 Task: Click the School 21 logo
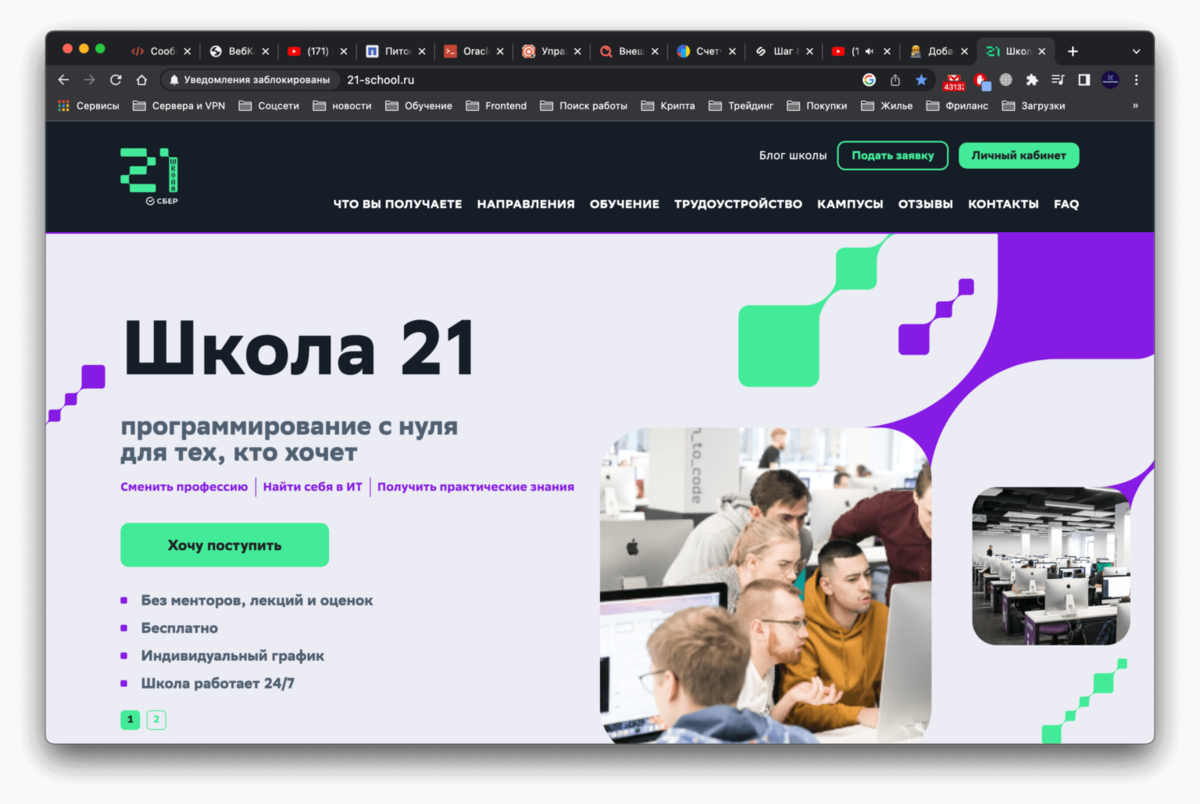(150, 176)
